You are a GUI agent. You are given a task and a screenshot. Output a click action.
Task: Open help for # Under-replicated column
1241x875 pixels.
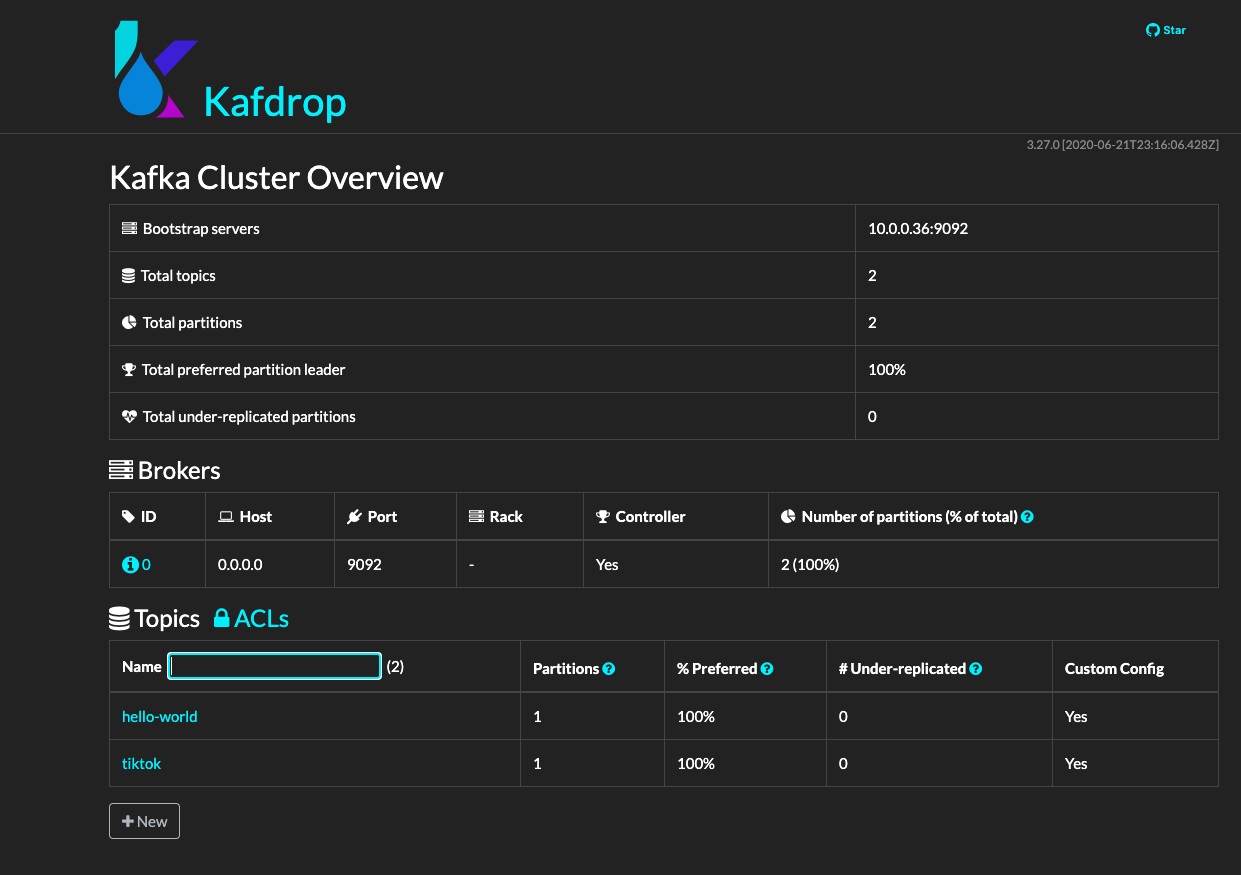975,668
